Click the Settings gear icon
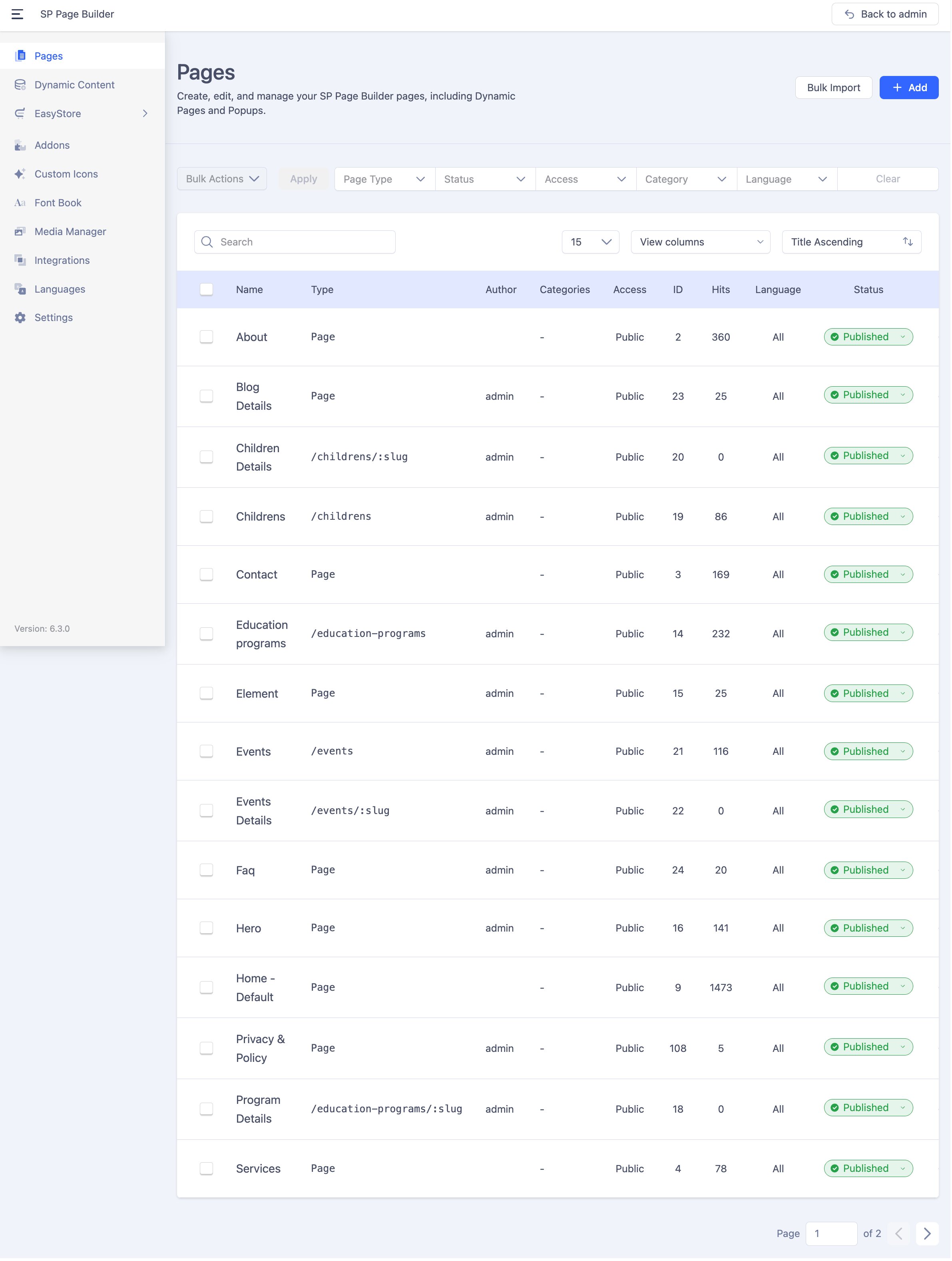Screen dimensions: 952x1261 20,317
